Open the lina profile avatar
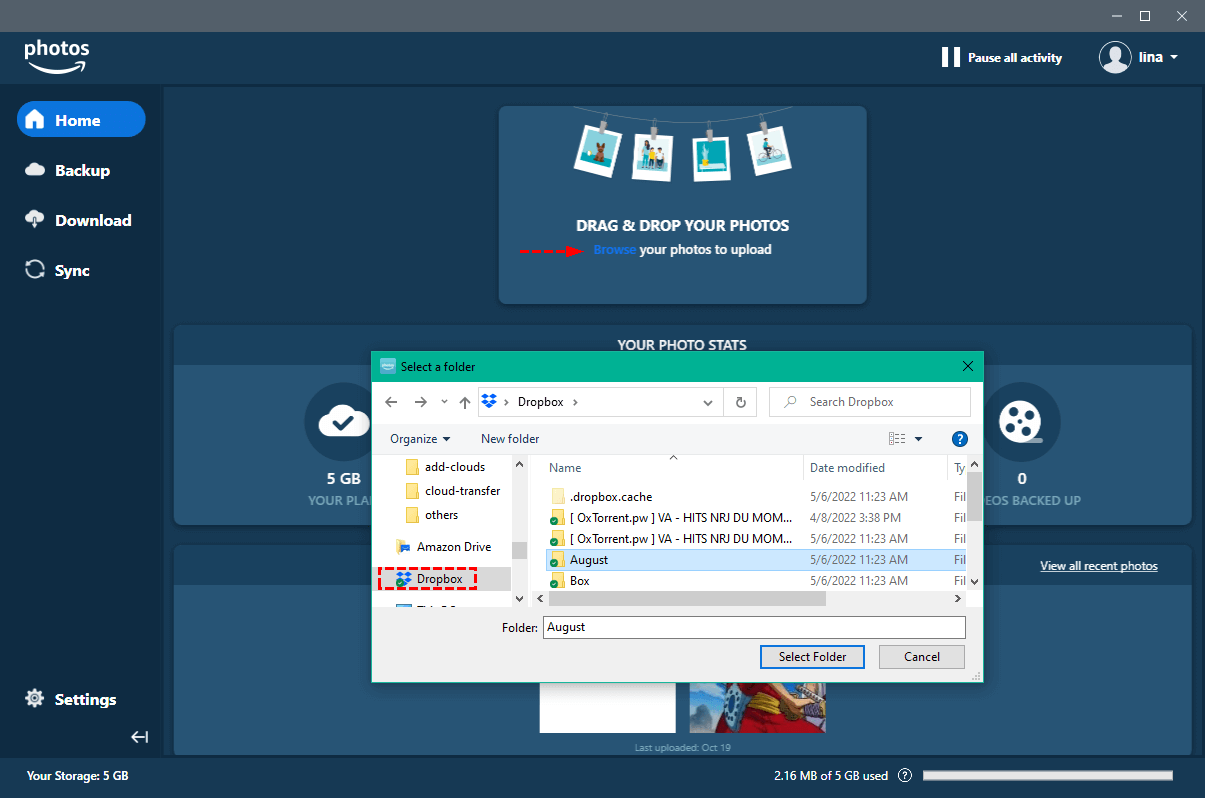Screen dimensions: 1205x798 click(x=1115, y=57)
